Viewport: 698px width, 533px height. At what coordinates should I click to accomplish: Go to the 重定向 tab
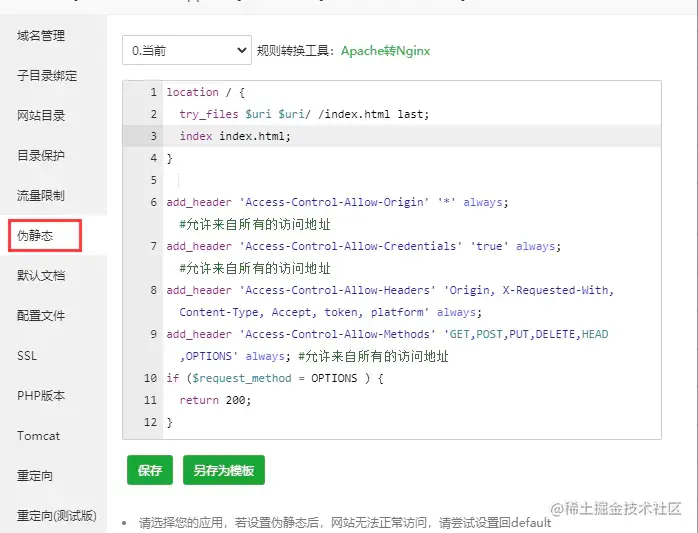coord(35,475)
